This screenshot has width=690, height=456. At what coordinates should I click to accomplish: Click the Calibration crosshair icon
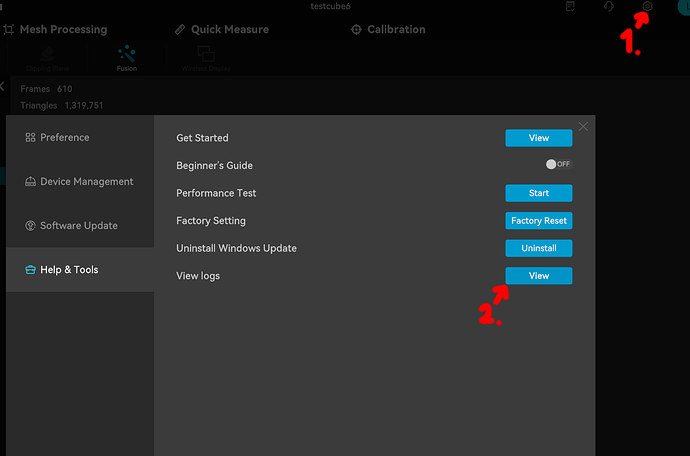coord(356,29)
